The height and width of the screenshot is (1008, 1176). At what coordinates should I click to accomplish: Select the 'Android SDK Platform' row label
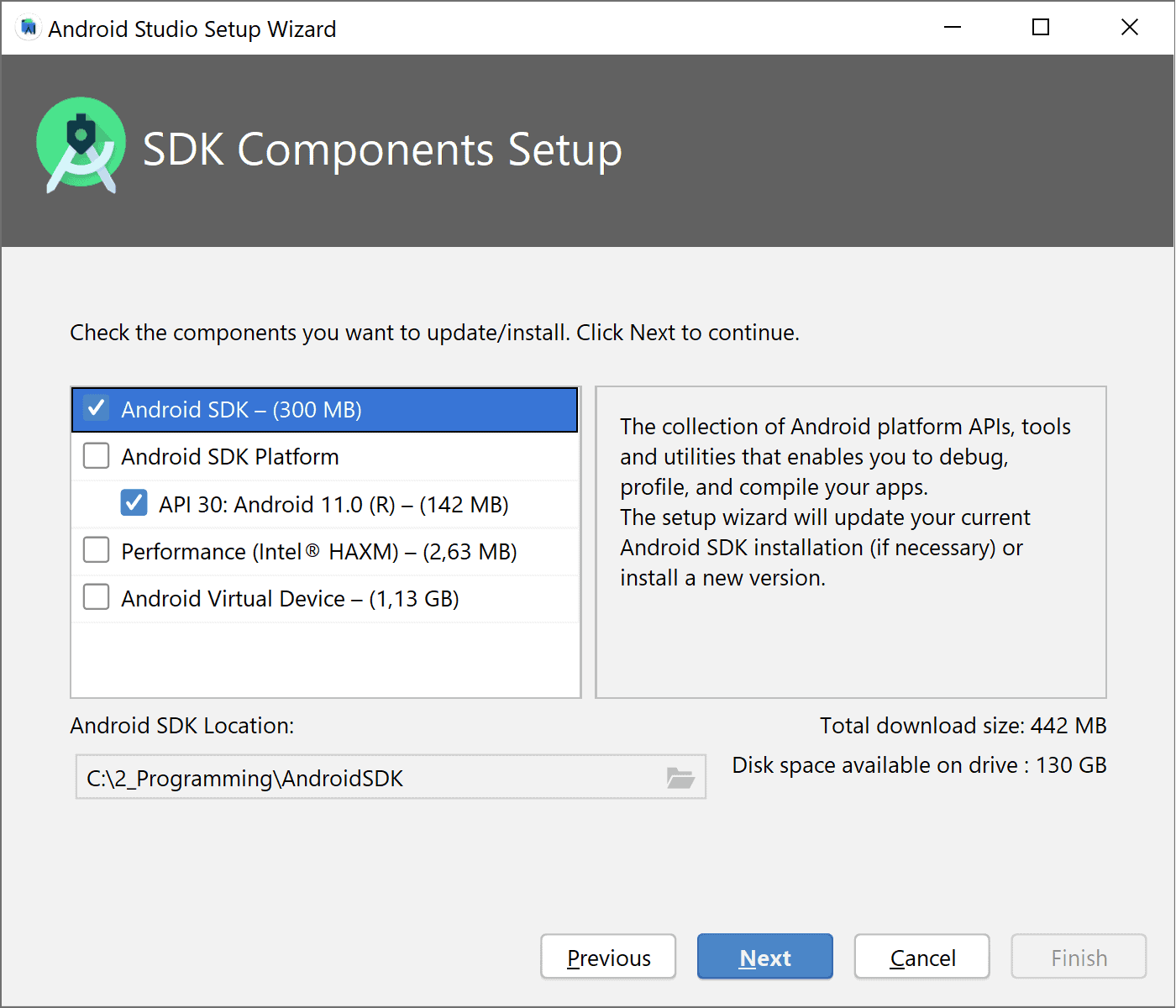(x=230, y=457)
